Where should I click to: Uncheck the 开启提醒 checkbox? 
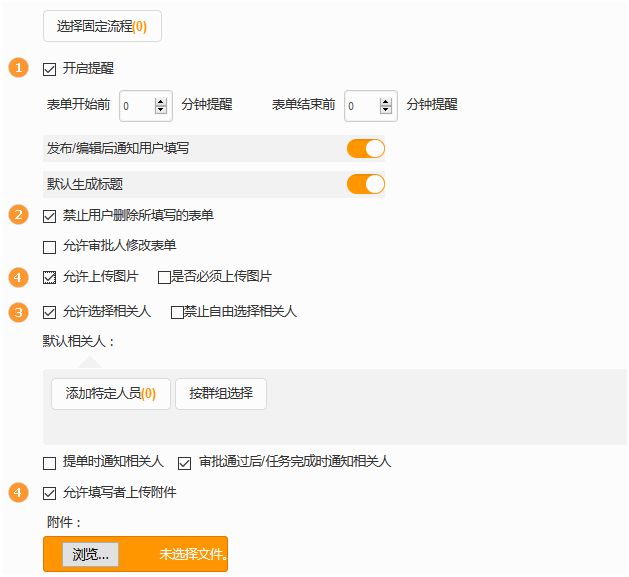[50, 69]
